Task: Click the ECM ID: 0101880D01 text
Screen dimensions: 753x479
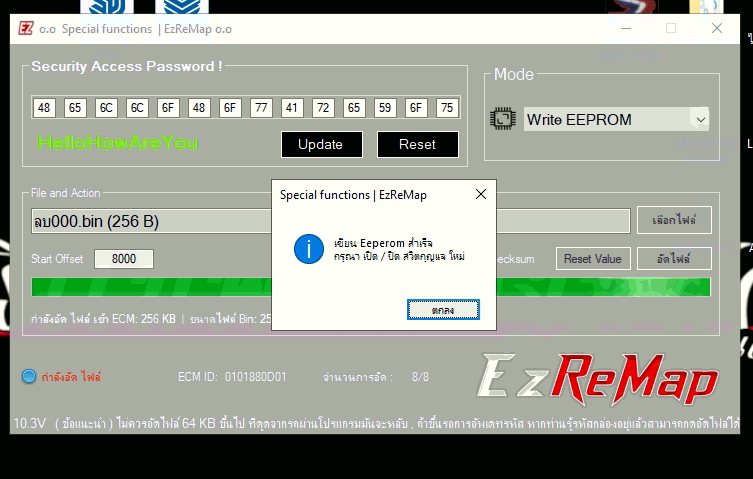Action: pos(232,377)
